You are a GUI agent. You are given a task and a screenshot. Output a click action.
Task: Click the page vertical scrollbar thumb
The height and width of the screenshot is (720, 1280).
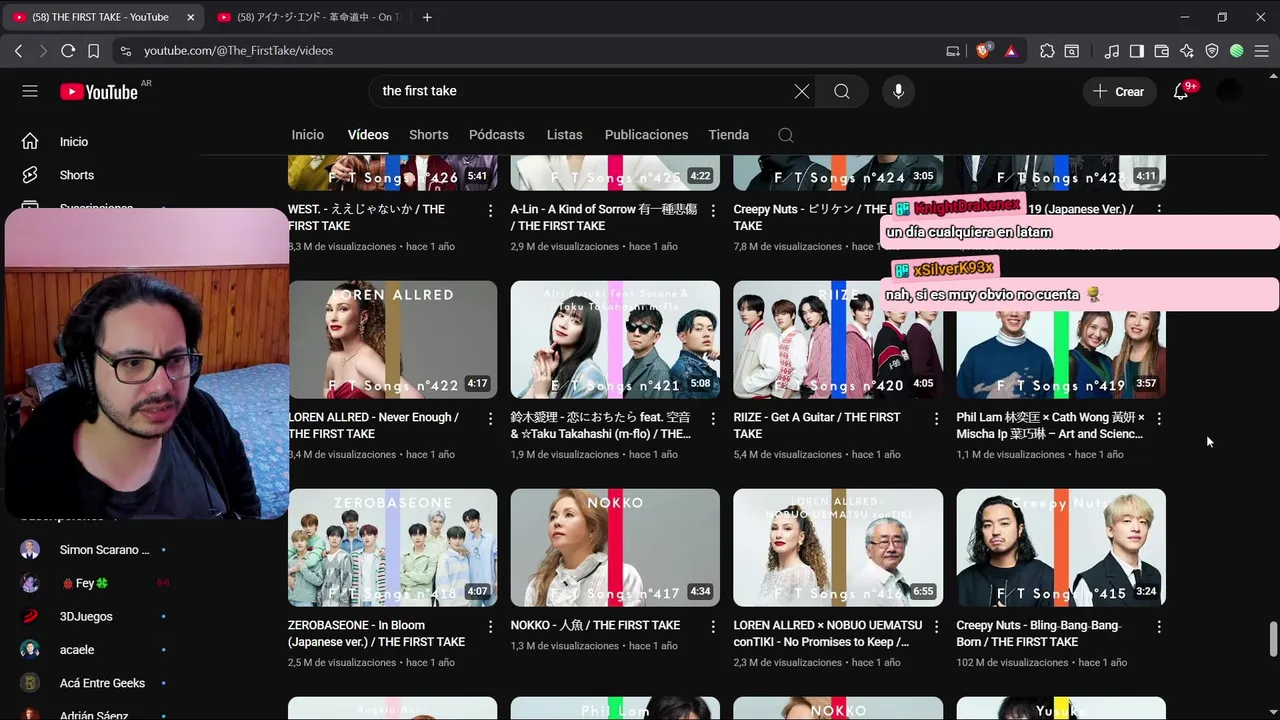click(x=1273, y=639)
